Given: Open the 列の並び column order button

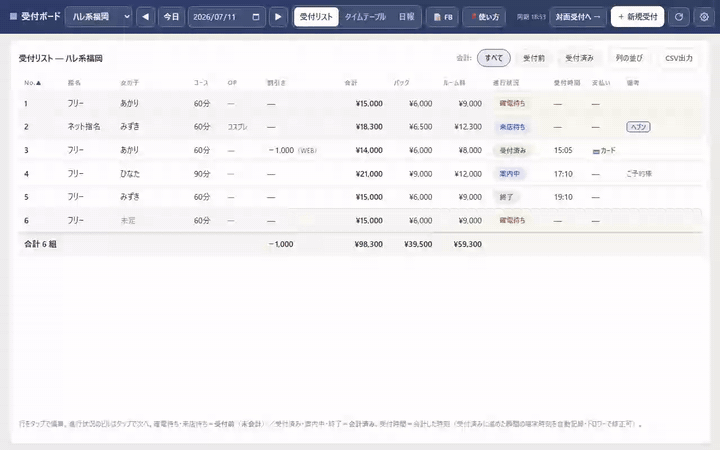Looking at the screenshot, I should point(629,58).
